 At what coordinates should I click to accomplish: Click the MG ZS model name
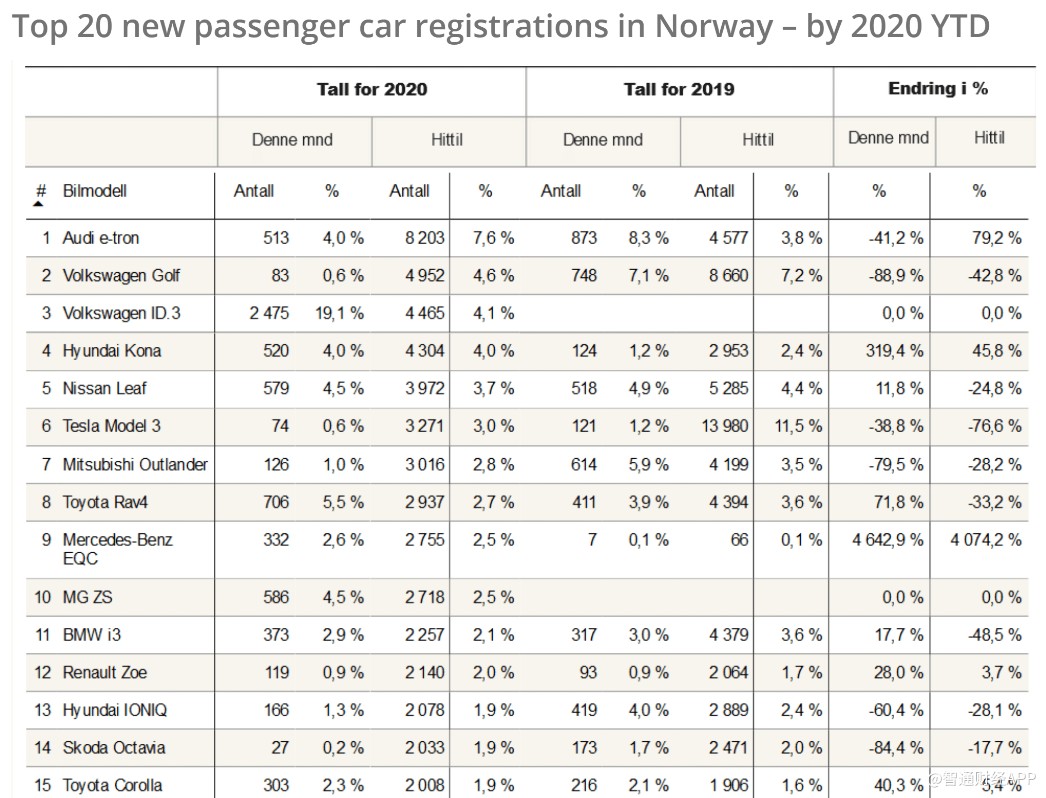tap(87, 596)
